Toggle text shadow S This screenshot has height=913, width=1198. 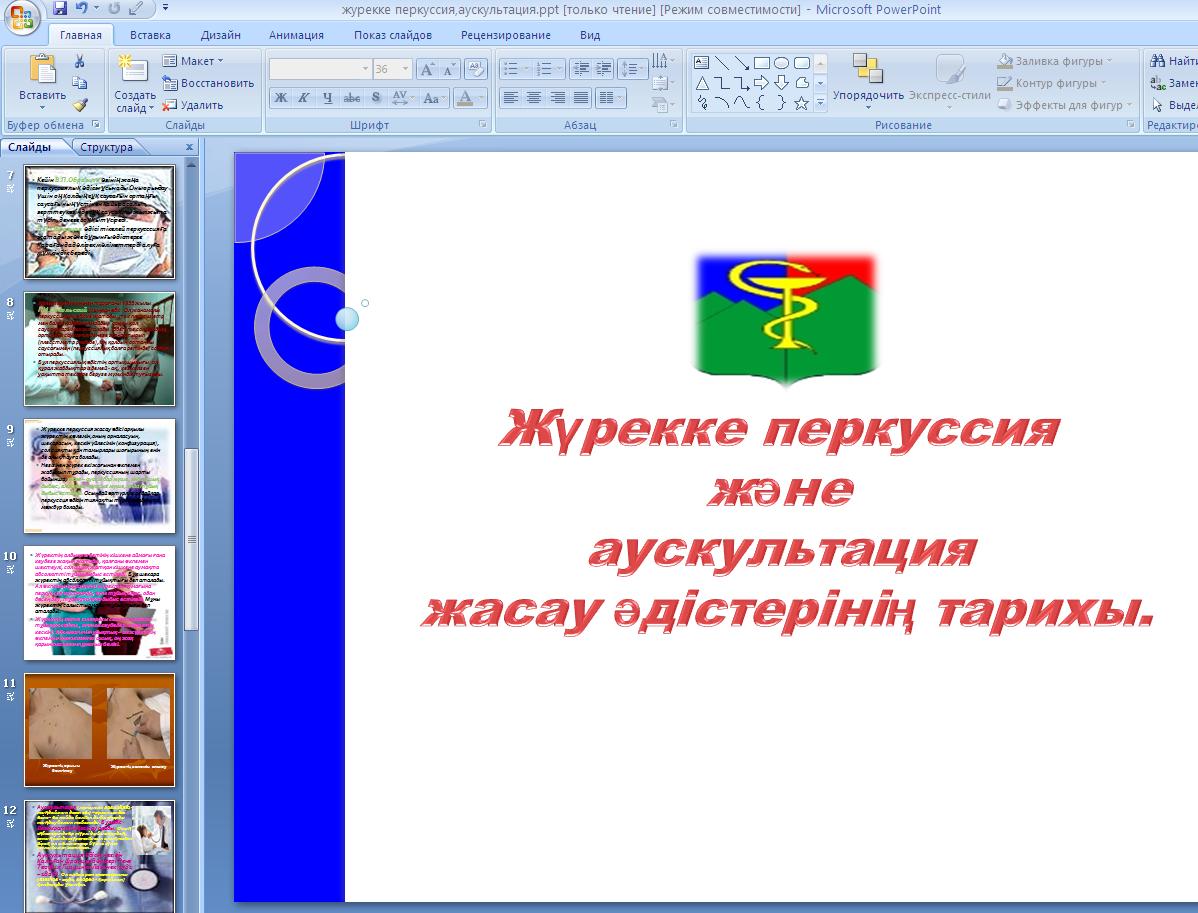[x=375, y=98]
